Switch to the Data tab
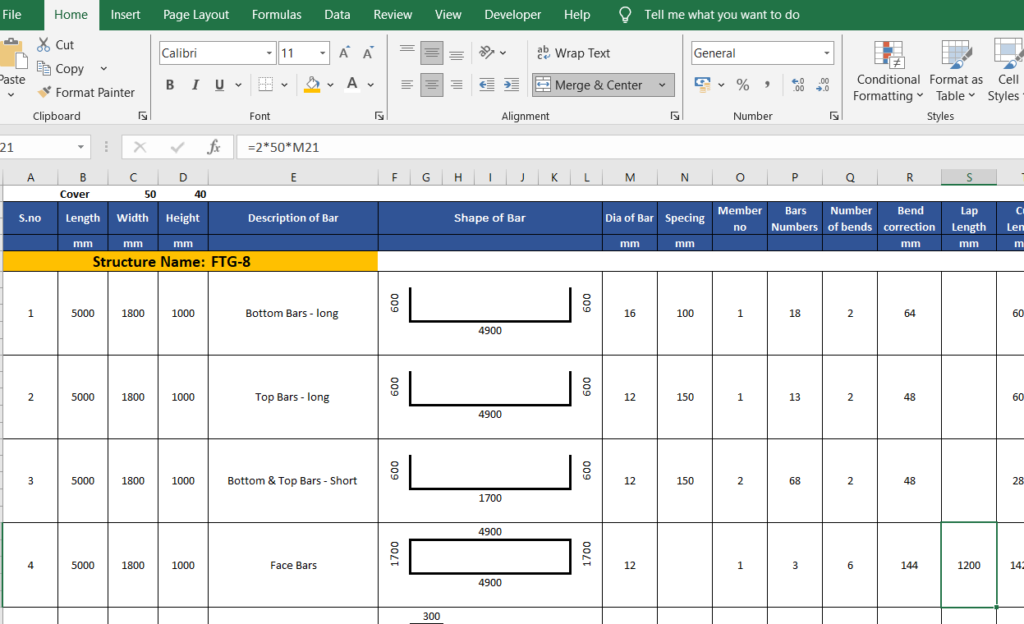The width and height of the screenshot is (1024, 624). click(337, 14)
